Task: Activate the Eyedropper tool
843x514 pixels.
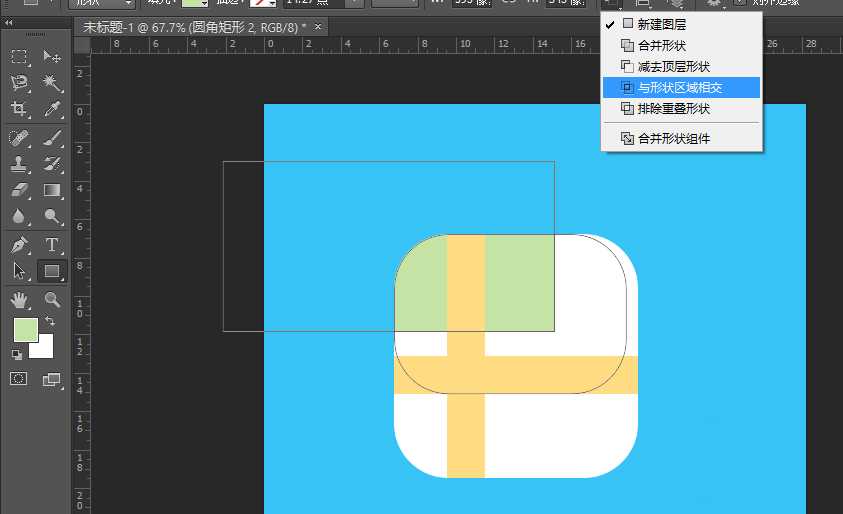Action: [x=52, y=109]
